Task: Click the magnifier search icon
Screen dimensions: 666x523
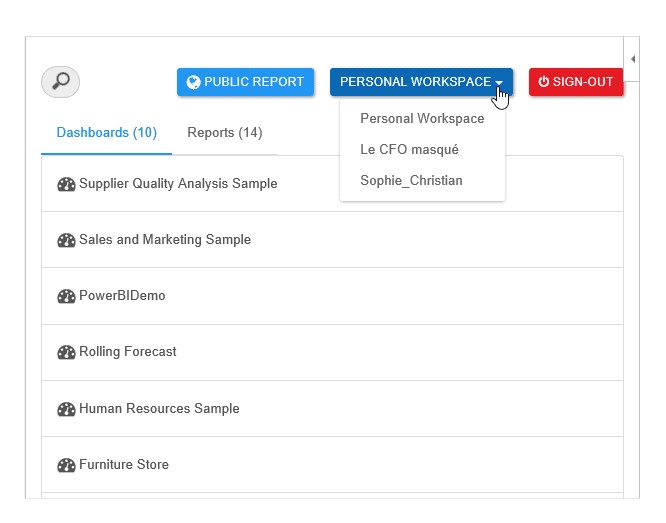Action: (60, 82)
